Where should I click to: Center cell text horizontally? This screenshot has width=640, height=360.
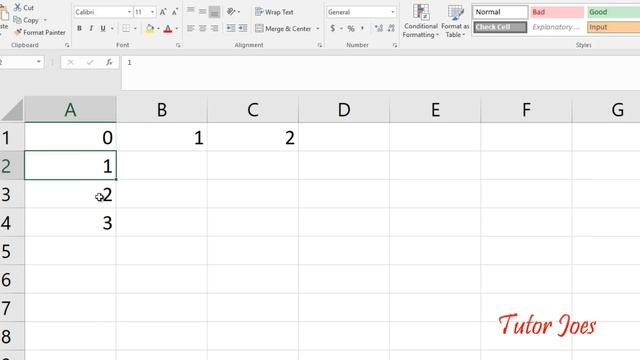(202, 28)
